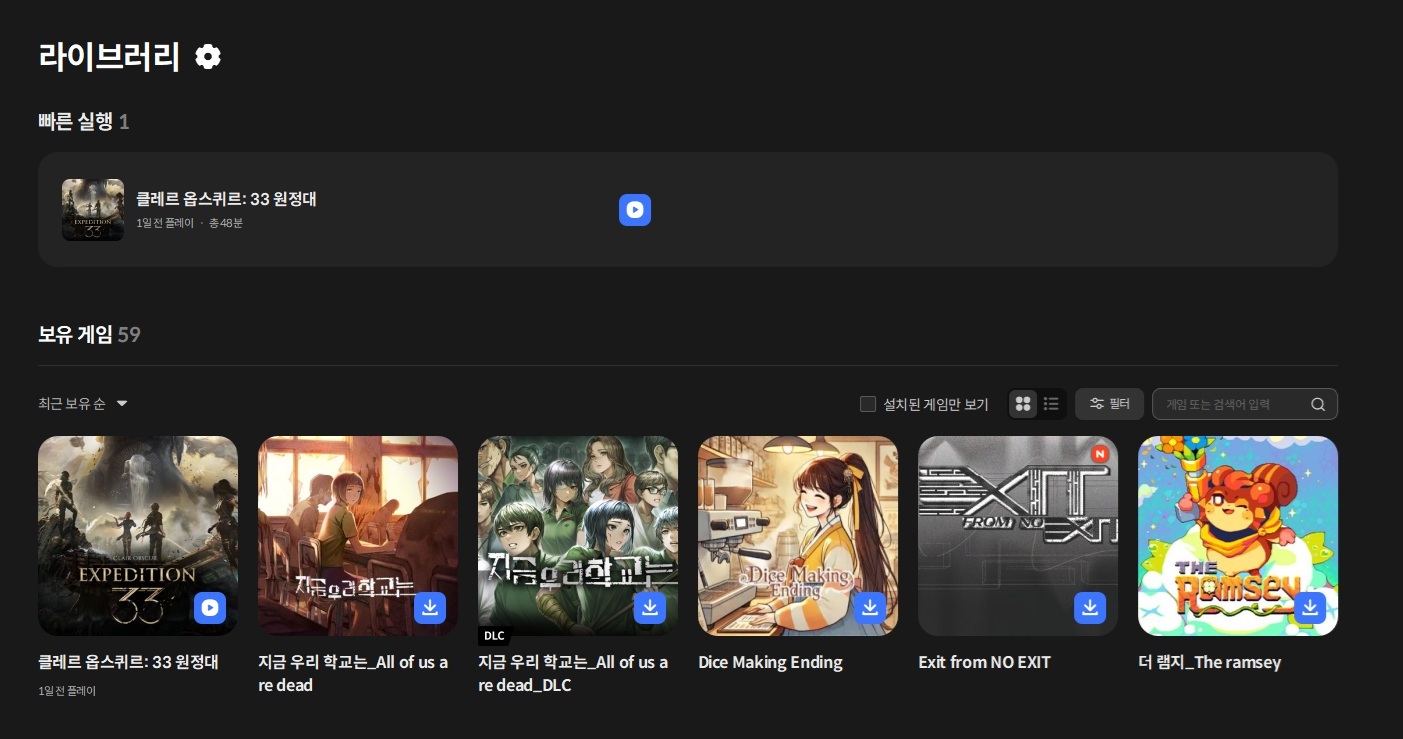Viewport: 1403px width, 739px height.
Task: Open the 최근 보유 순 sort dropdown
Action: pyautogui.click(x=83, y=404)
